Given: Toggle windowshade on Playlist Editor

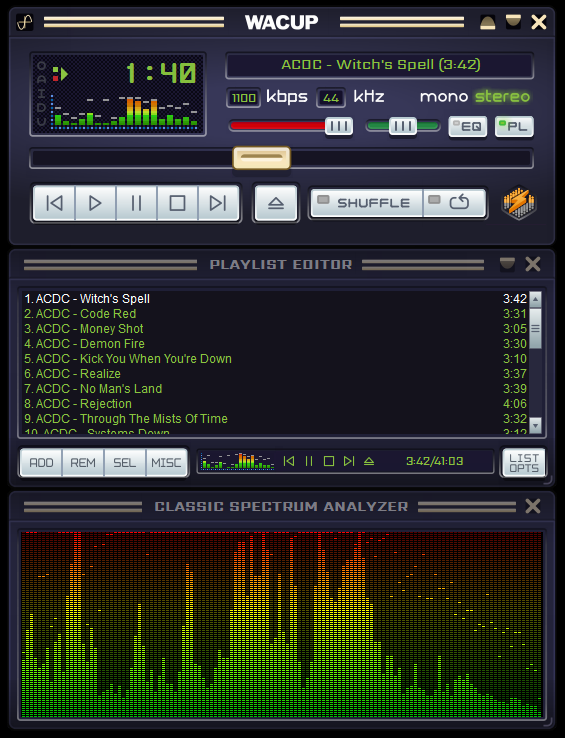Looking at the screenshot, I should (507, 264).
